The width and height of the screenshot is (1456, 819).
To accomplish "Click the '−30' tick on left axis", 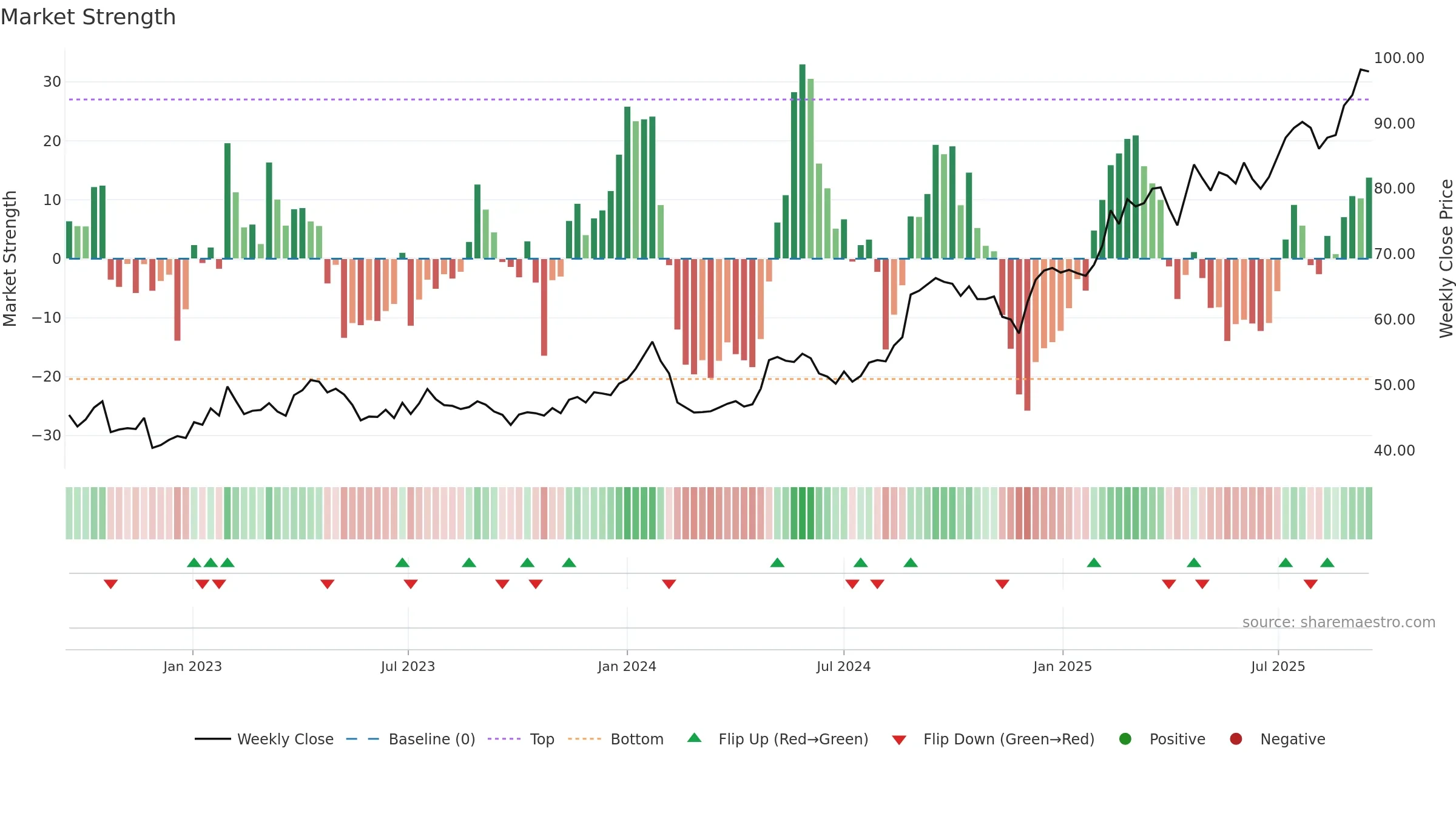I will tap(47, 436).
